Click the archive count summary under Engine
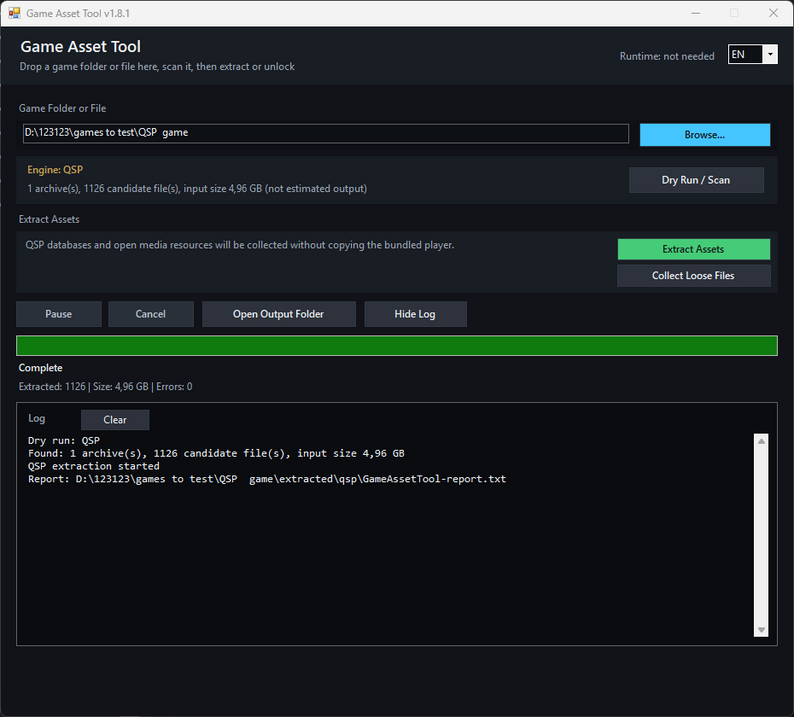The width and height of the screenshot is (794, 717). 197,188
